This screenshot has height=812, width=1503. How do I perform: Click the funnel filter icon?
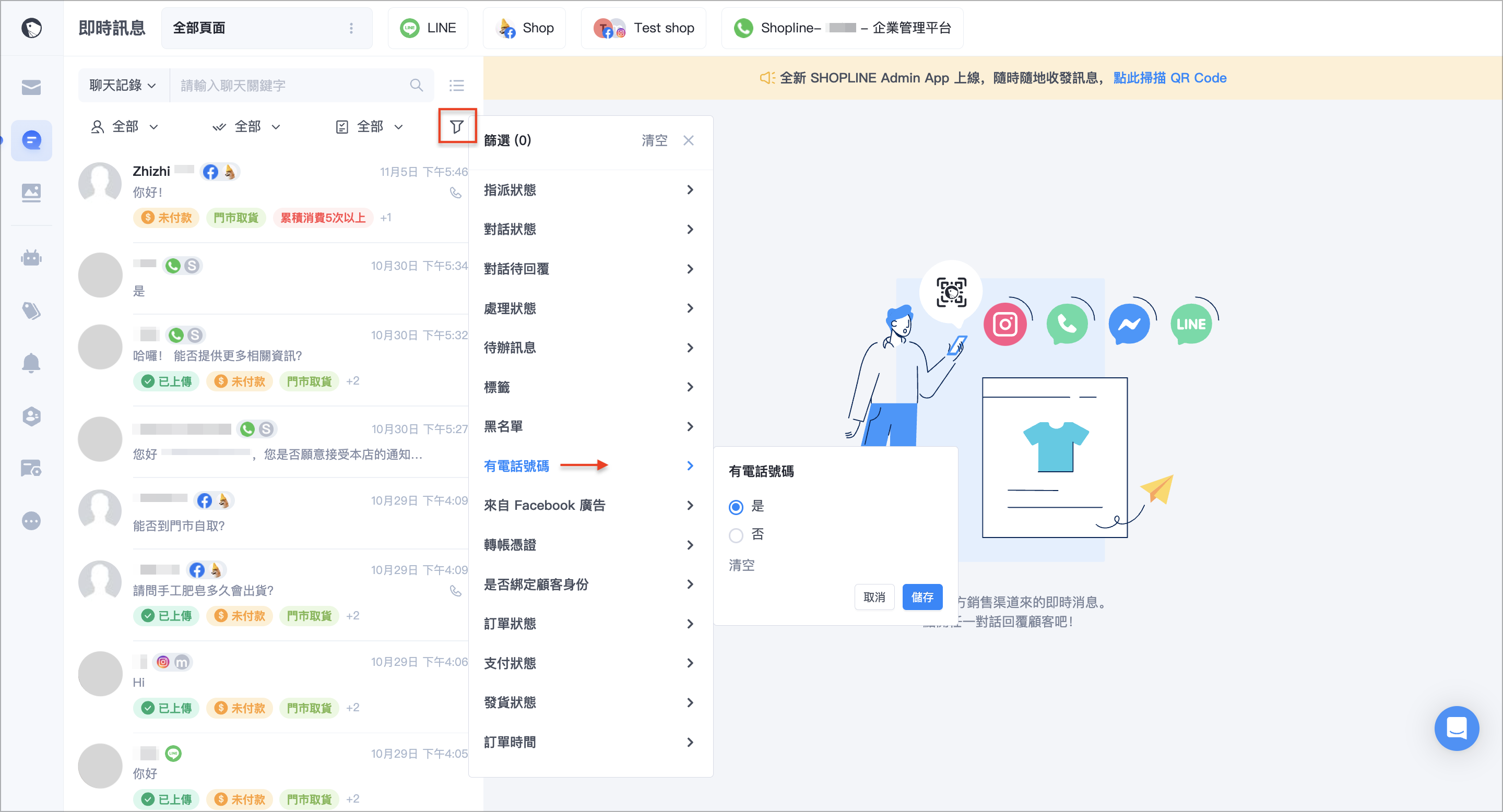pyautogui.click(x=457, y=126)
